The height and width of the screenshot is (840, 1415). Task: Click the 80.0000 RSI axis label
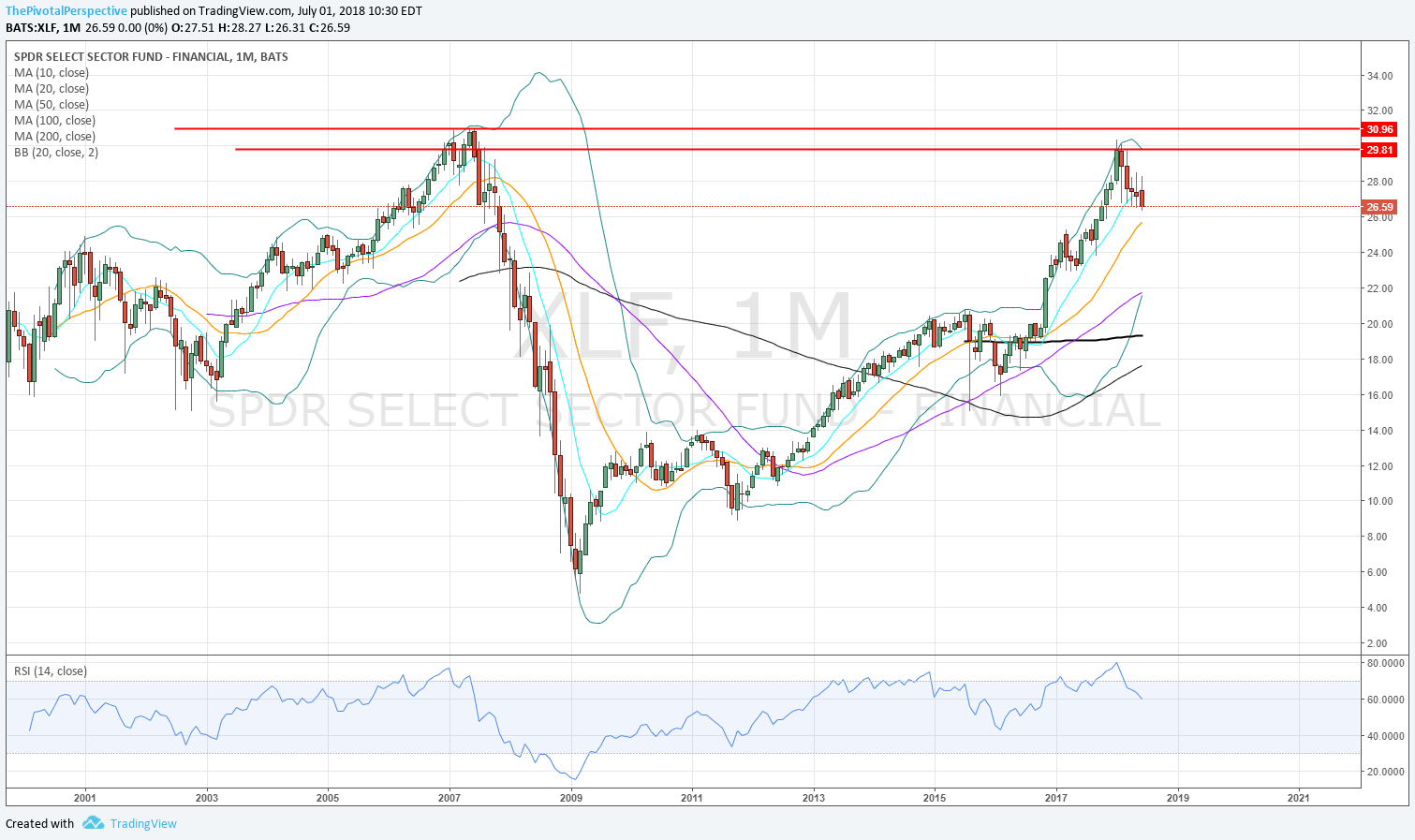click(1385, 663)
